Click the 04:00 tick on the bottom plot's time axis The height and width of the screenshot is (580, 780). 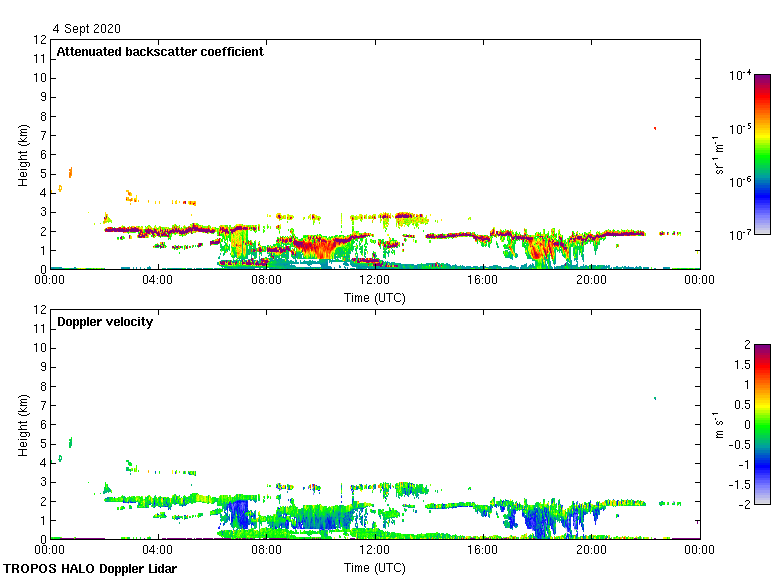(158, 551)
